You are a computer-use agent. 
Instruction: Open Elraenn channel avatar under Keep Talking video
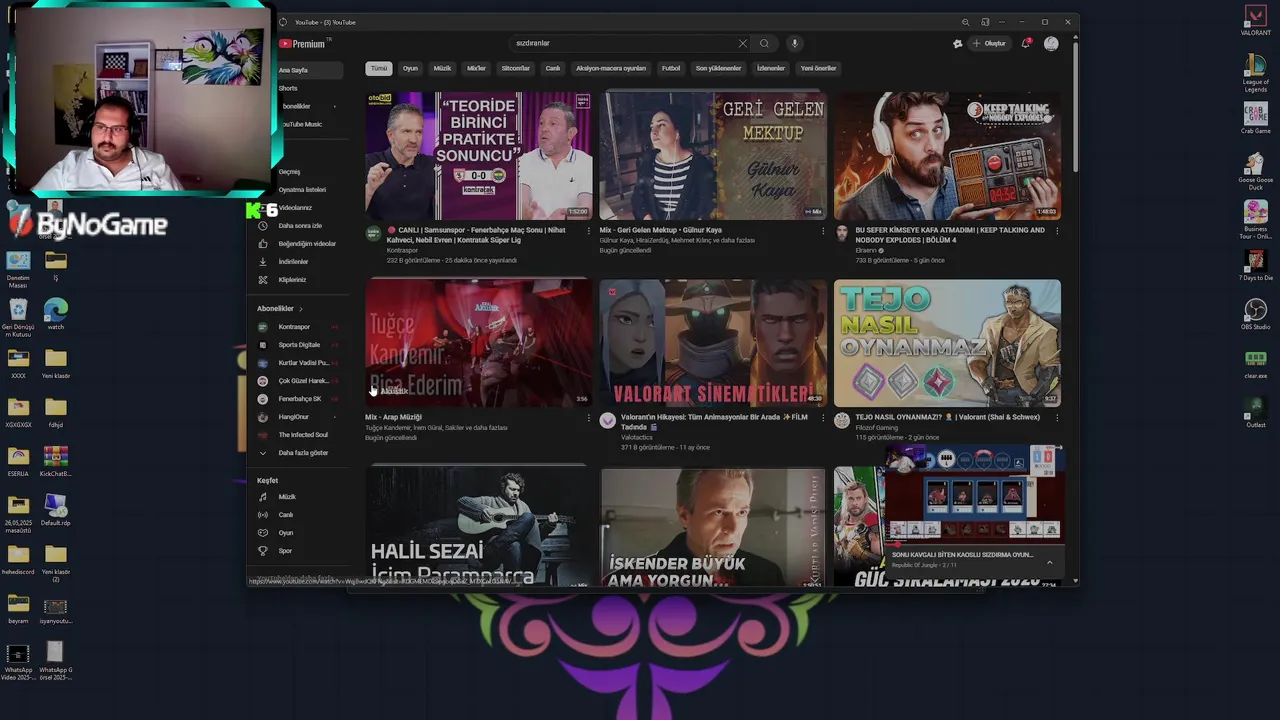pos(842,233)
